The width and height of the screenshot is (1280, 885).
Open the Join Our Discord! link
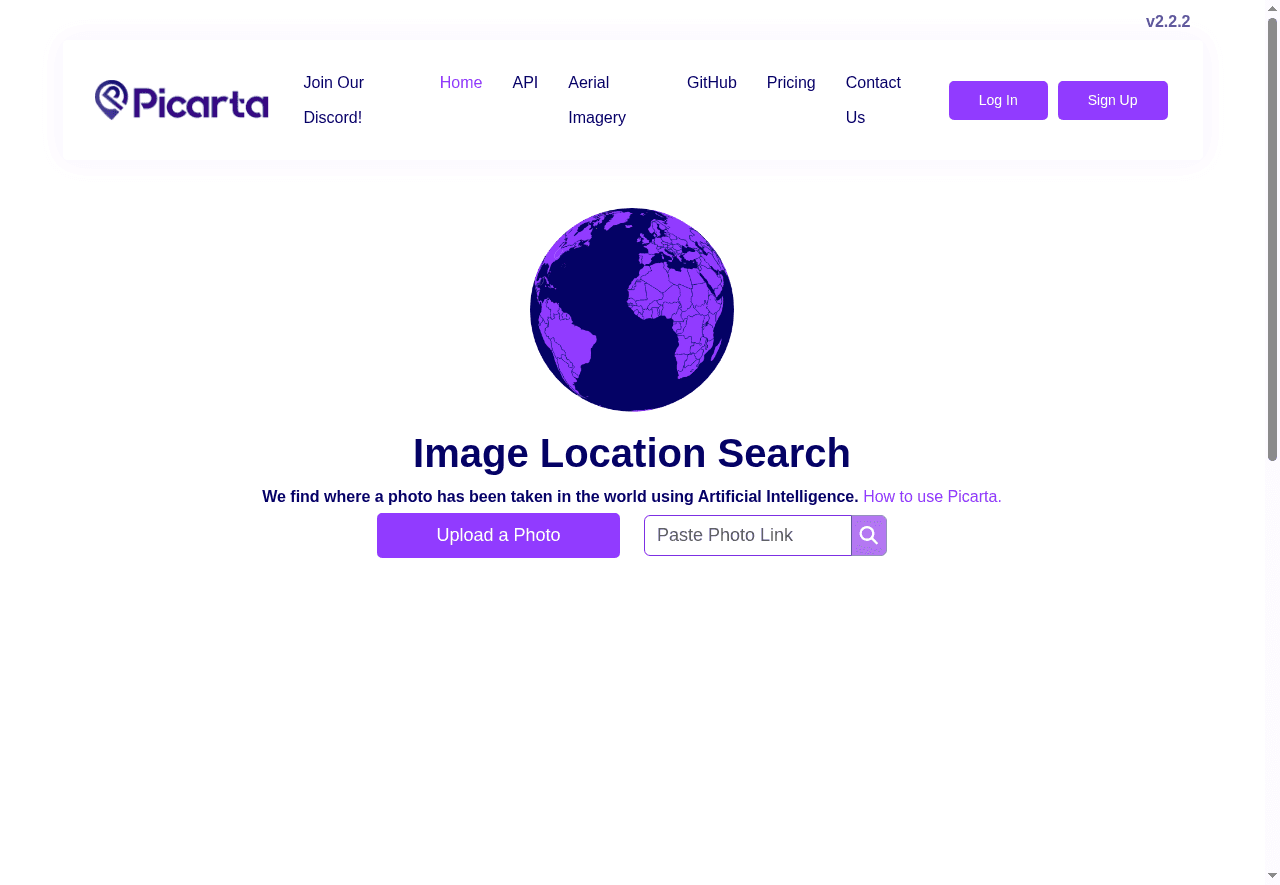click(333, 100)
